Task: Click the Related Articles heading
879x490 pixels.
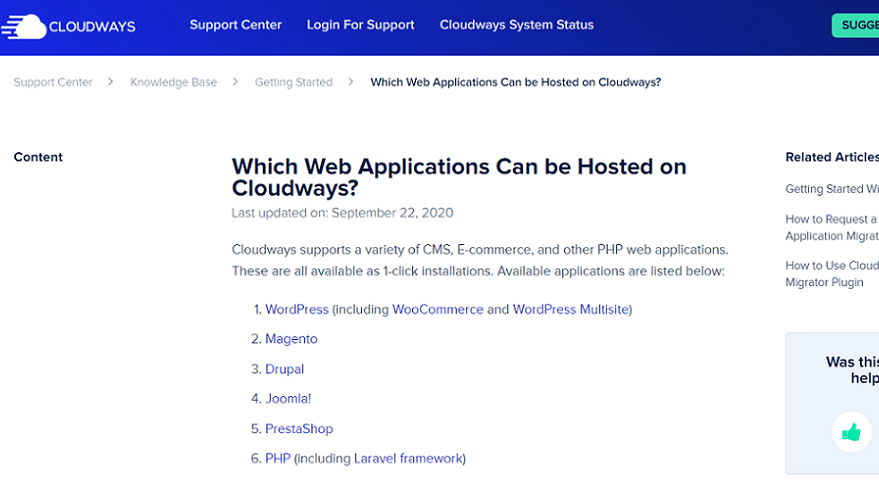Action: [832, 157]
